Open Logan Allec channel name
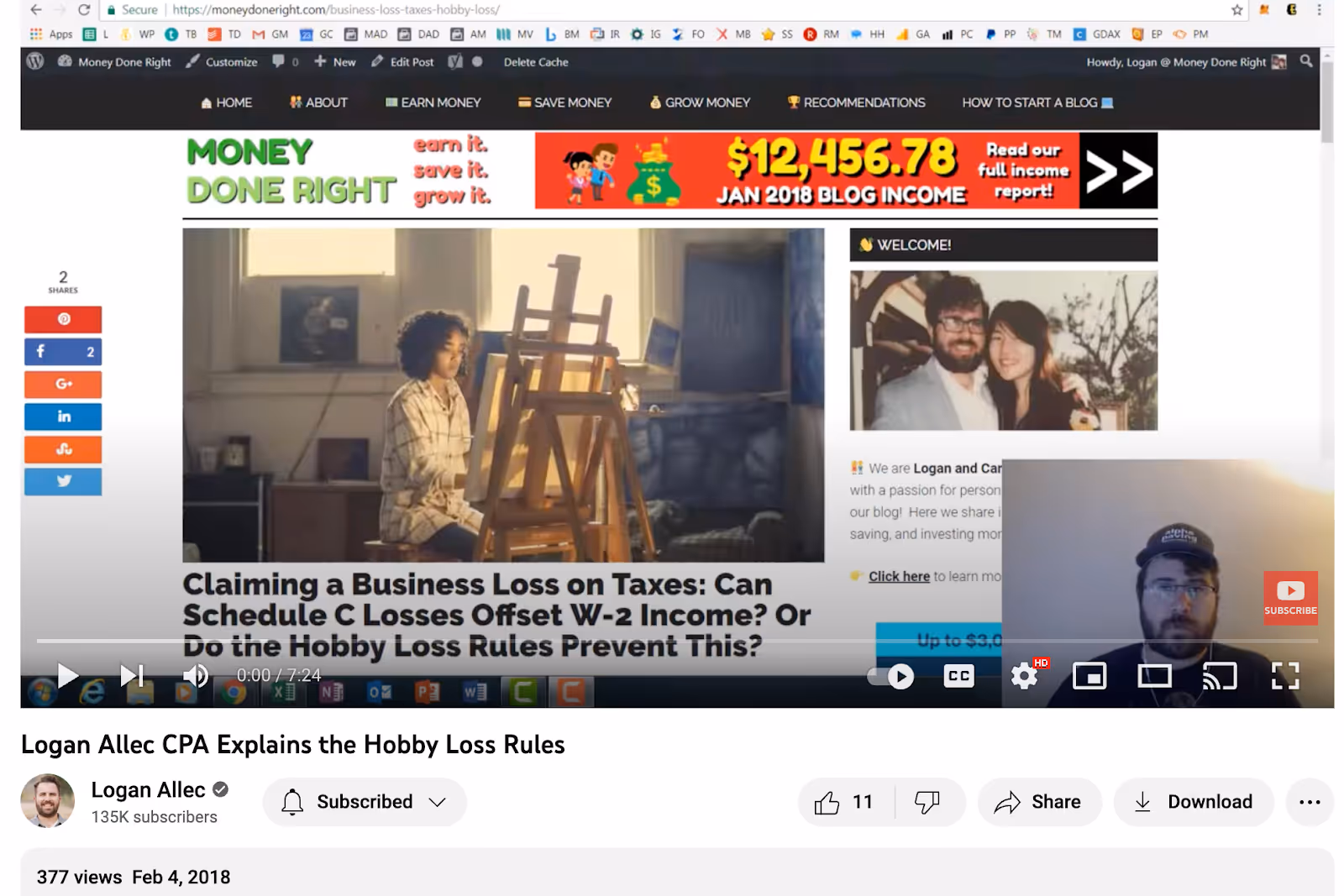Viewport: 1344px width, 896px height. 148,790
